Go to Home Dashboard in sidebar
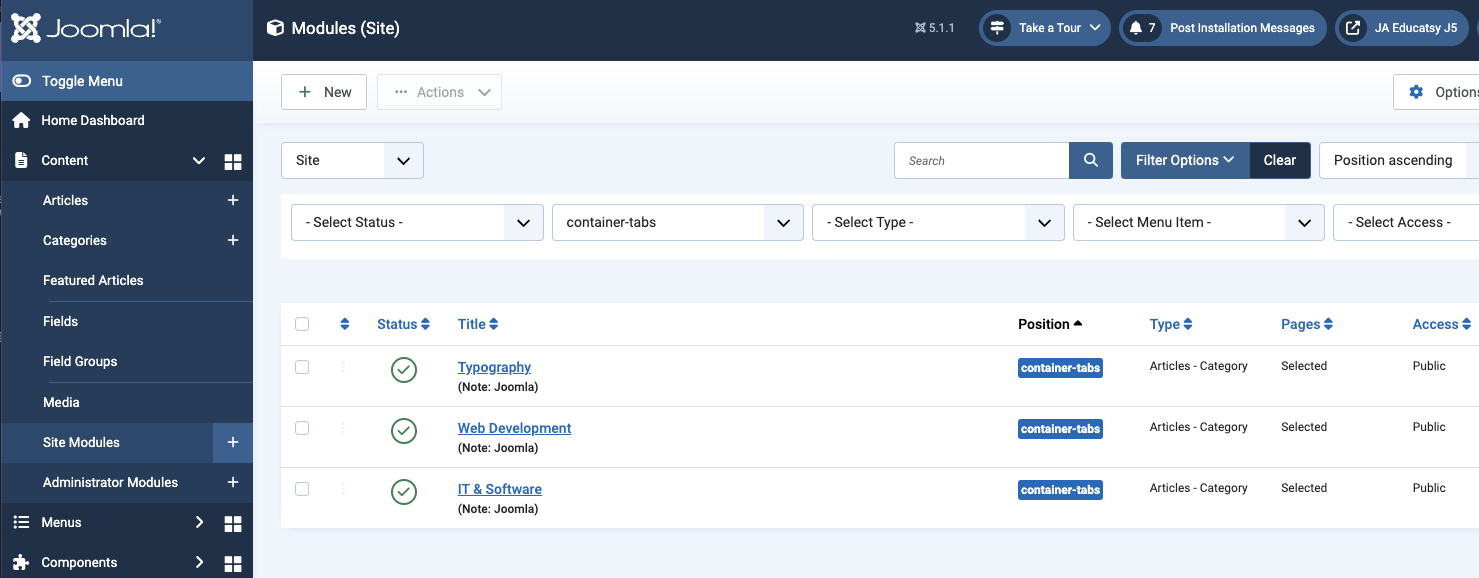Viewport: 1479px width, 578px height. click(92, 120)
